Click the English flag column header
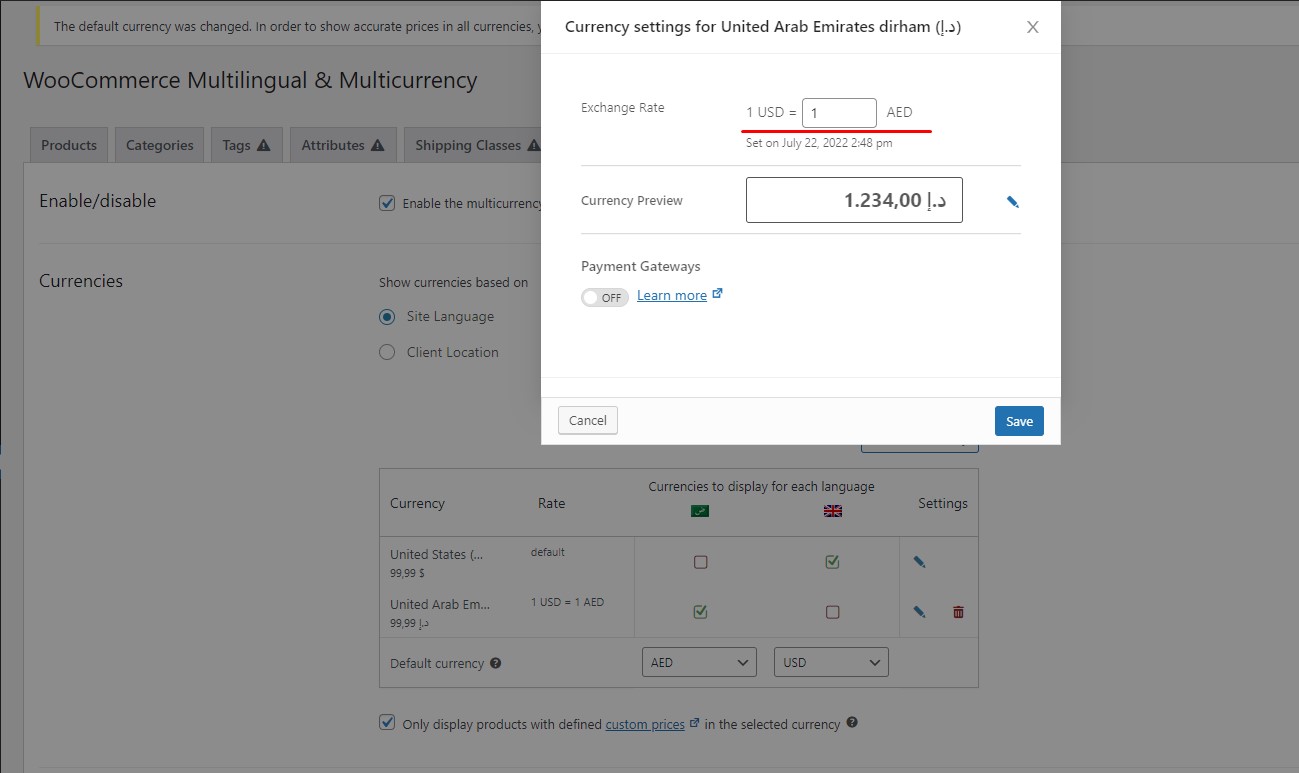 [832, 511]
